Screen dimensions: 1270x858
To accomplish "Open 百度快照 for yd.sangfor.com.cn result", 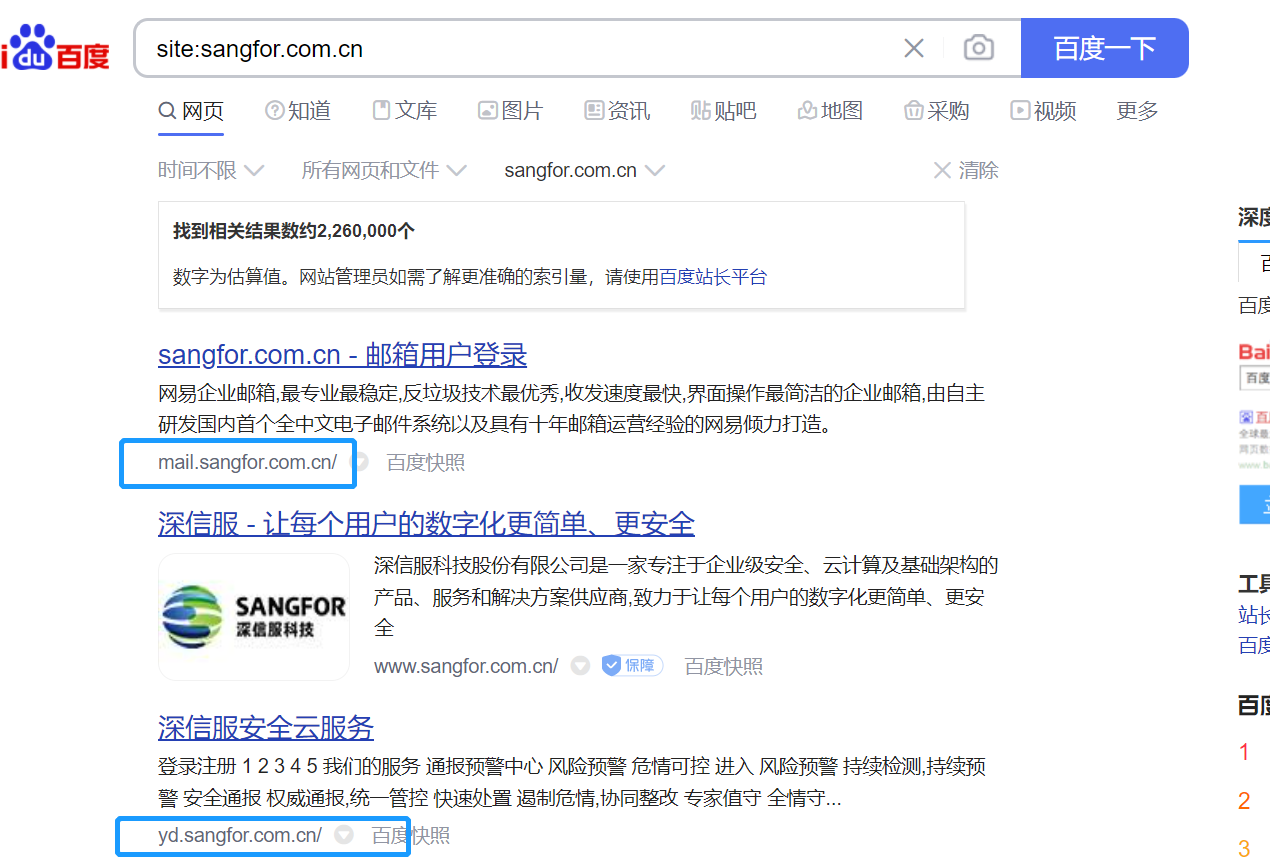I will (411, 835).
